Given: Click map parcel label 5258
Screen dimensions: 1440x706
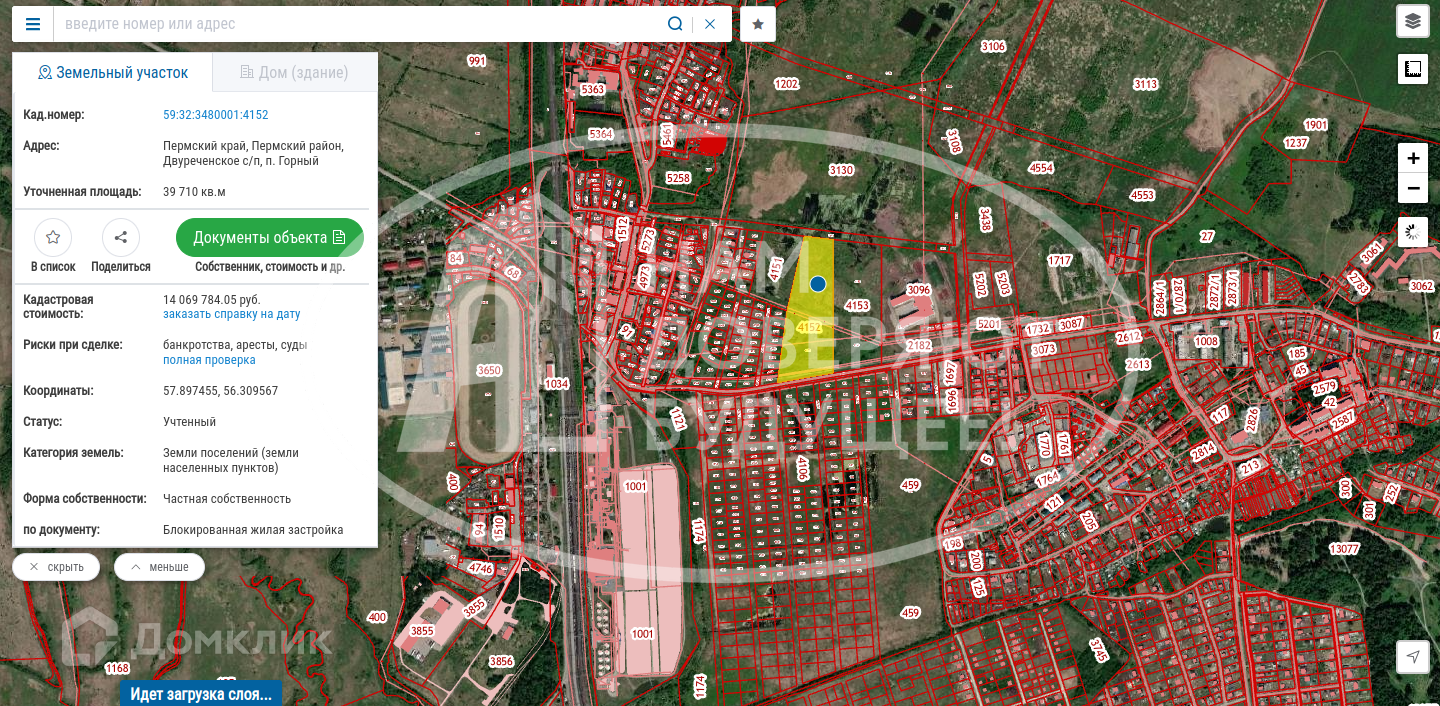Looking at the screenshot, I should (678, 178).
